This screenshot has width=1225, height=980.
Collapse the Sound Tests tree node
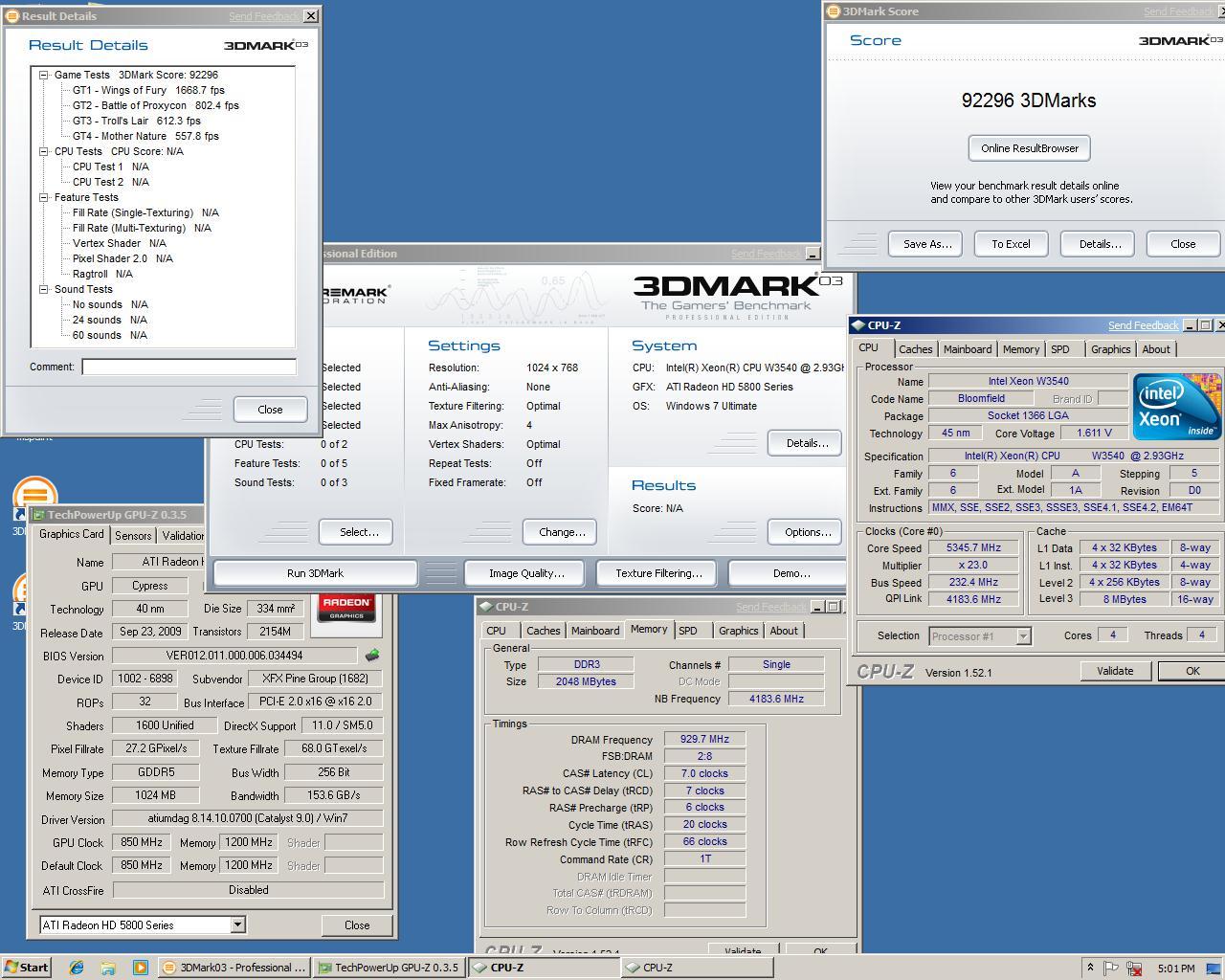[44, 289]
